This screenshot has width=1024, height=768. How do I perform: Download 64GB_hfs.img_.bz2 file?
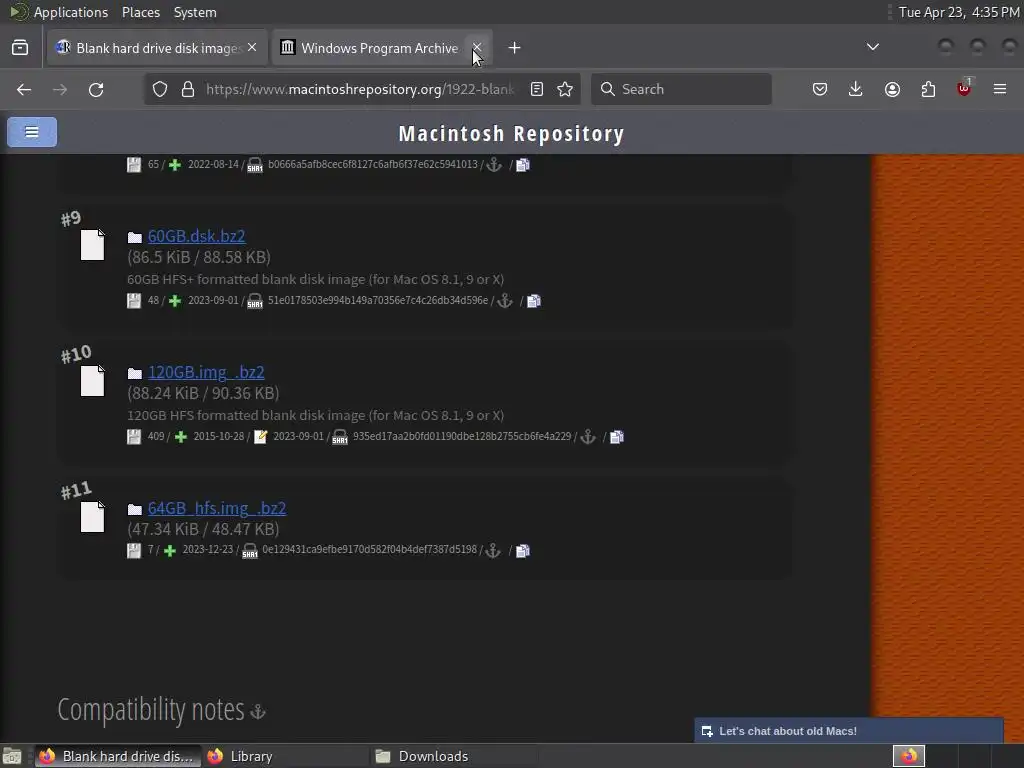click(x=217, y=507)
